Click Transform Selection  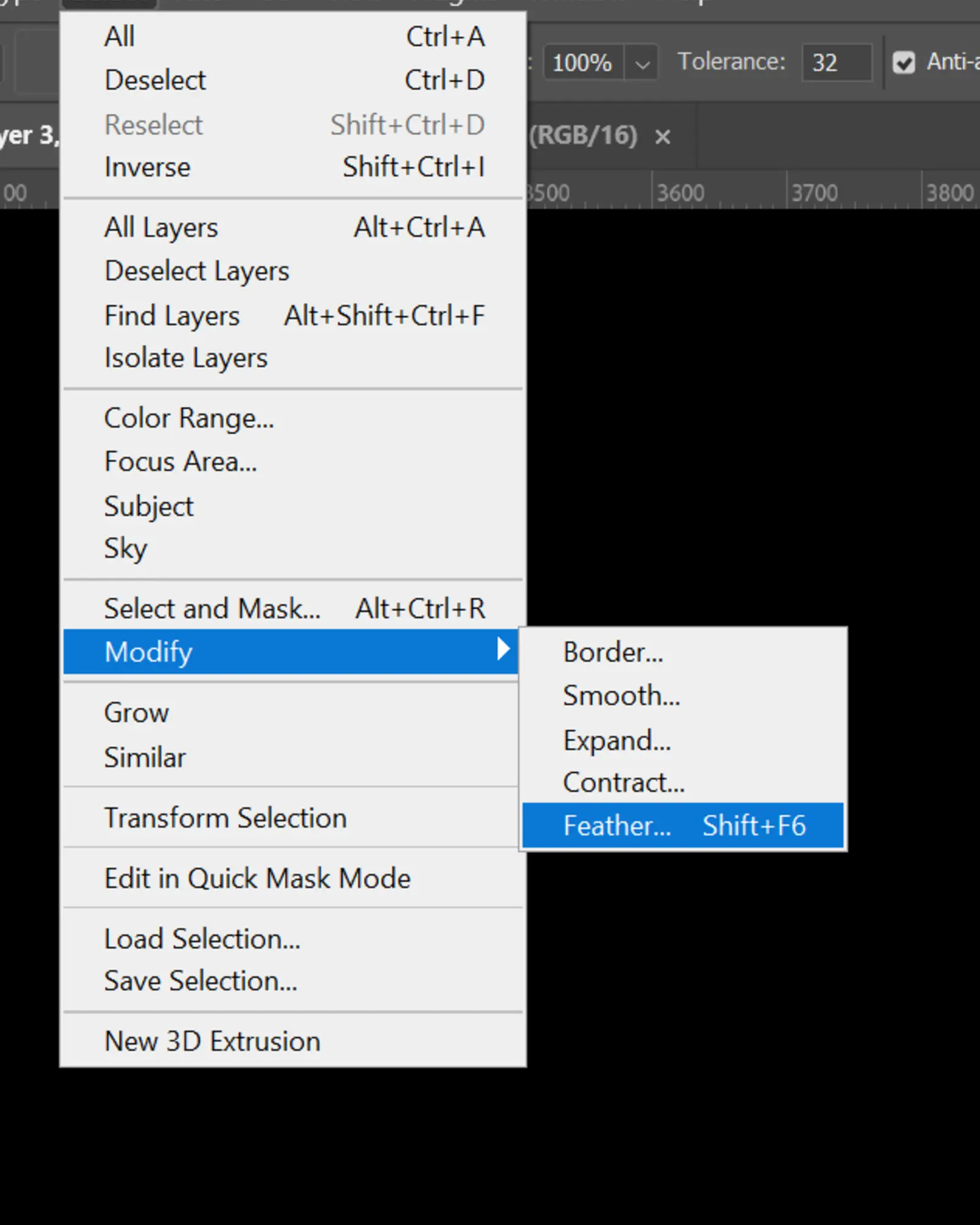pos(226,817)
